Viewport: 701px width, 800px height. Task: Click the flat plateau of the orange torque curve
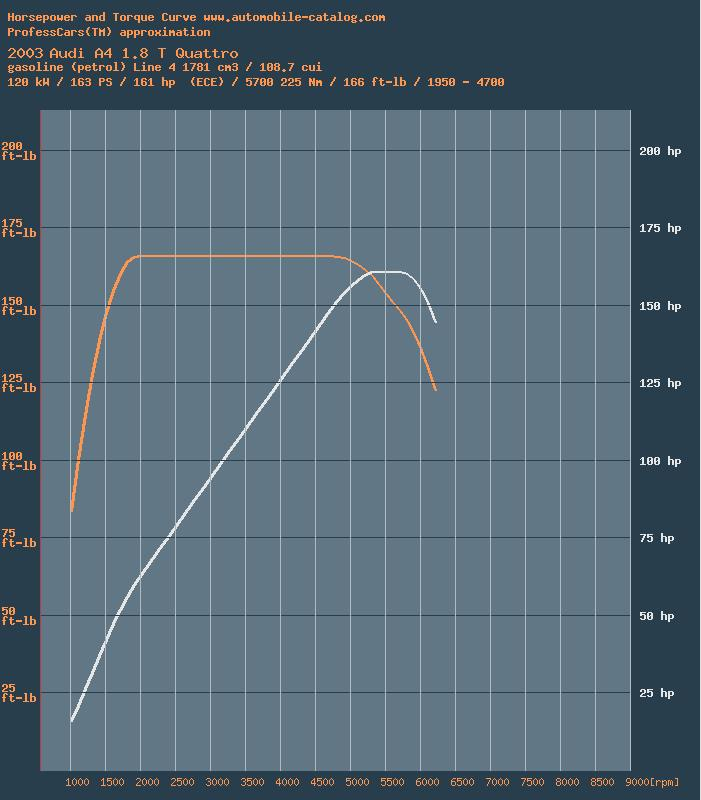pyautogui.click(x=240, y=256)
